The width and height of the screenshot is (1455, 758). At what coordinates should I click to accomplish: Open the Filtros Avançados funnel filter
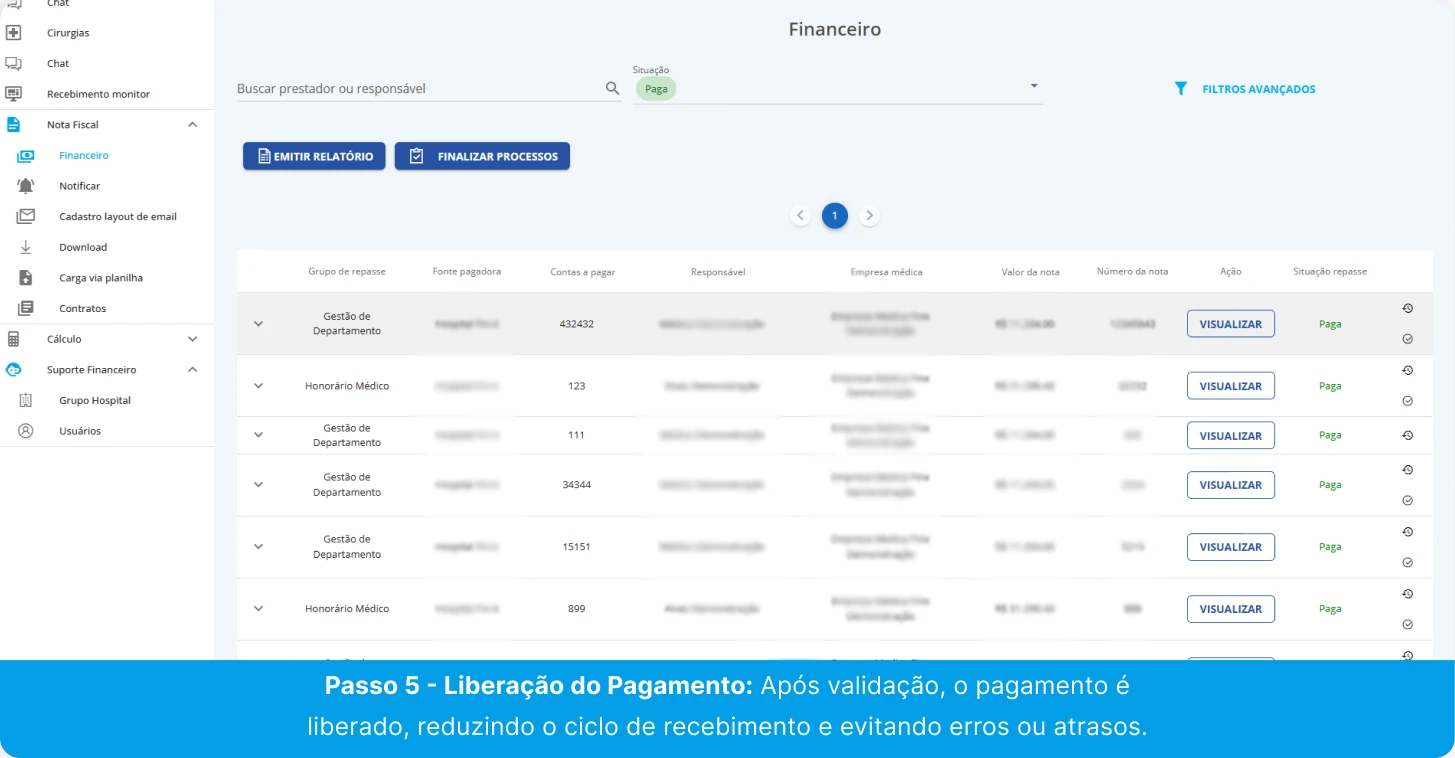tap(1181, 89)
